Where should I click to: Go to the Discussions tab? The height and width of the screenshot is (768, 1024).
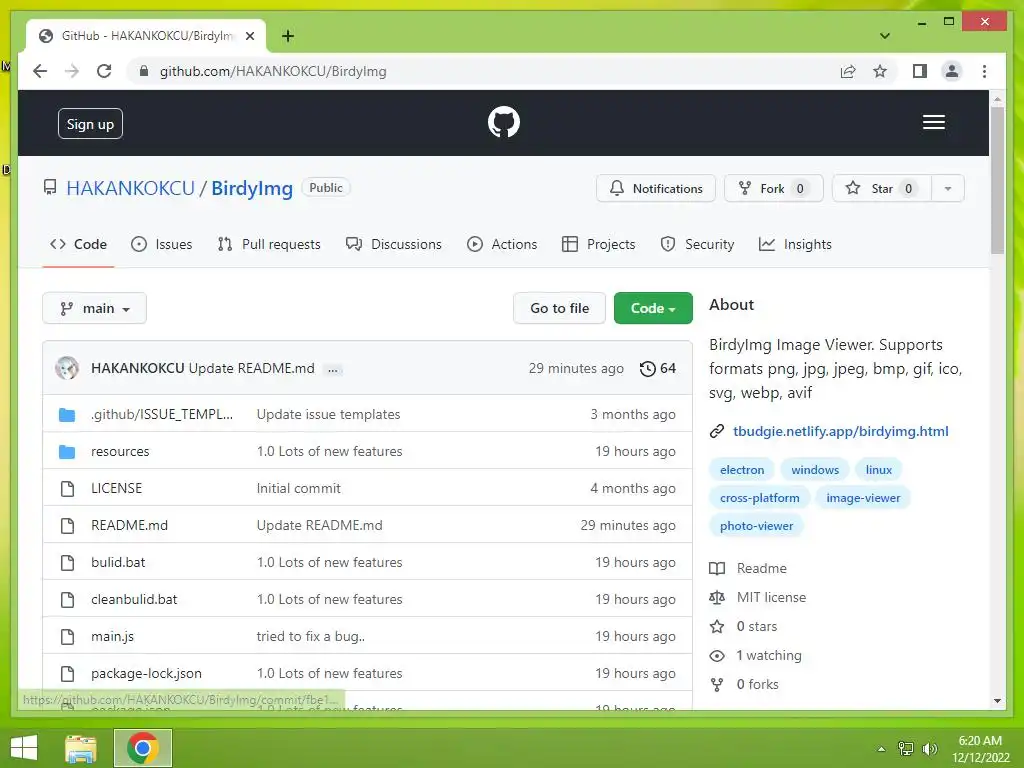coord(394,244)
